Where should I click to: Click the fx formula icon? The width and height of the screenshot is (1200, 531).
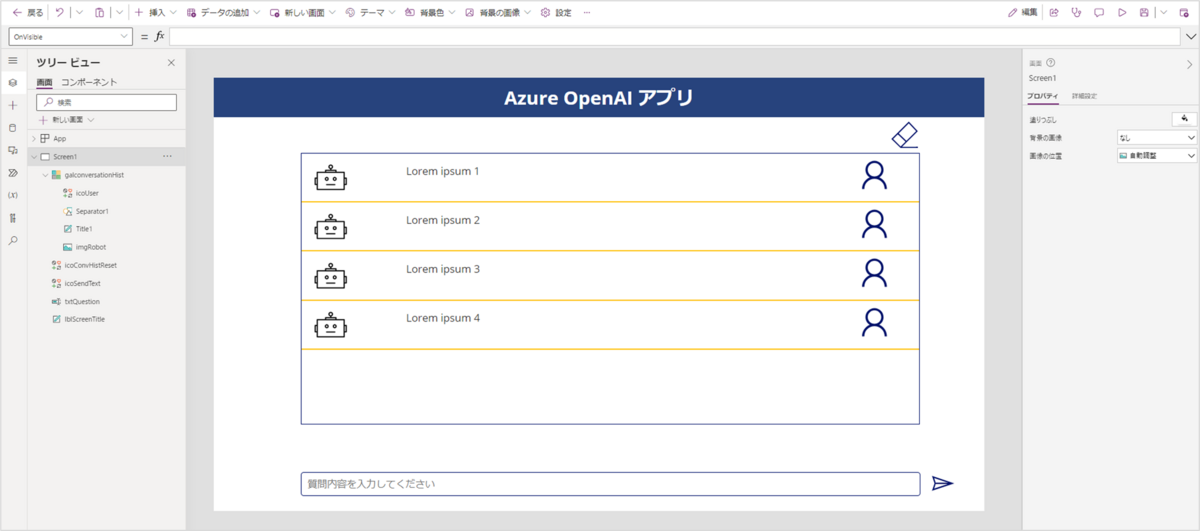tap(159, 36)
